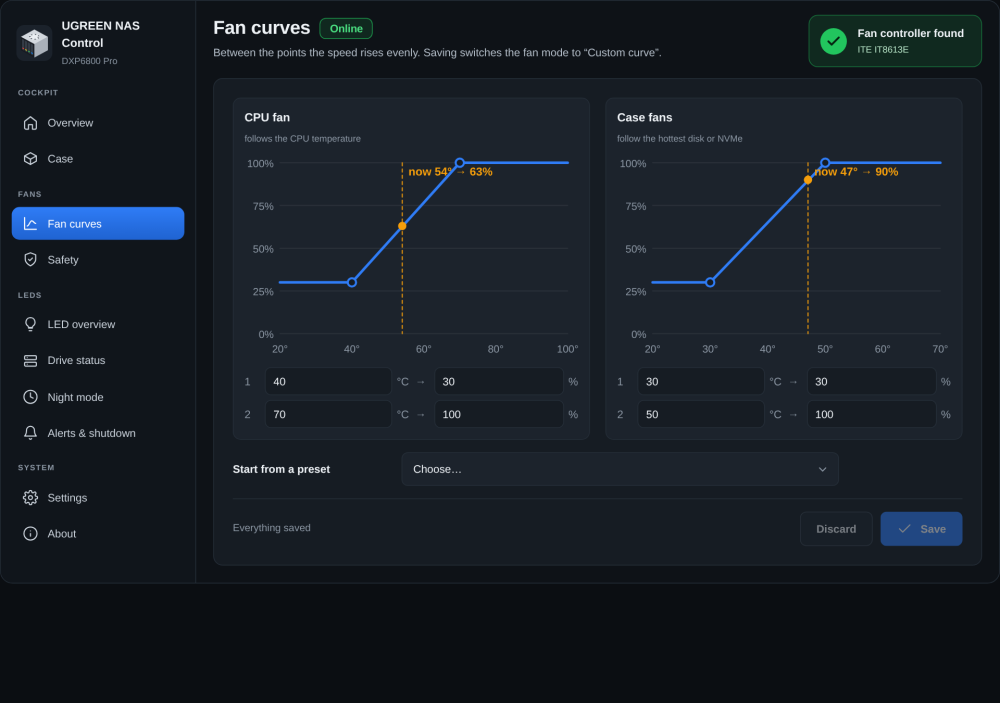Screen dimensions: 1000x703
Task: Click the Case box icon
Action: 30,159
